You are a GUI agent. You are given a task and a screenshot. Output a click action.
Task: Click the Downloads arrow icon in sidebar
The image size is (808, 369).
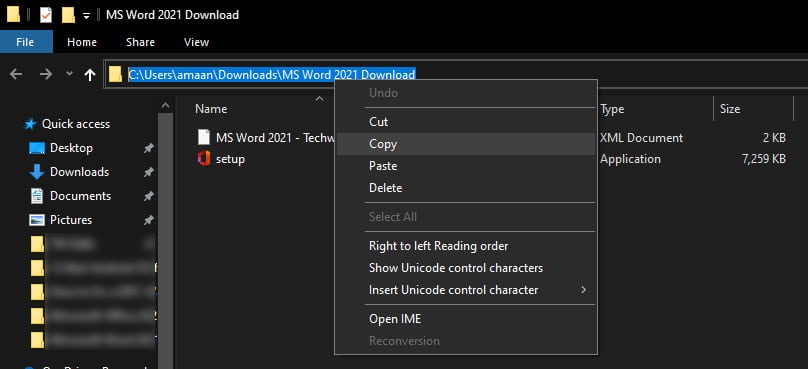(37, 172)
